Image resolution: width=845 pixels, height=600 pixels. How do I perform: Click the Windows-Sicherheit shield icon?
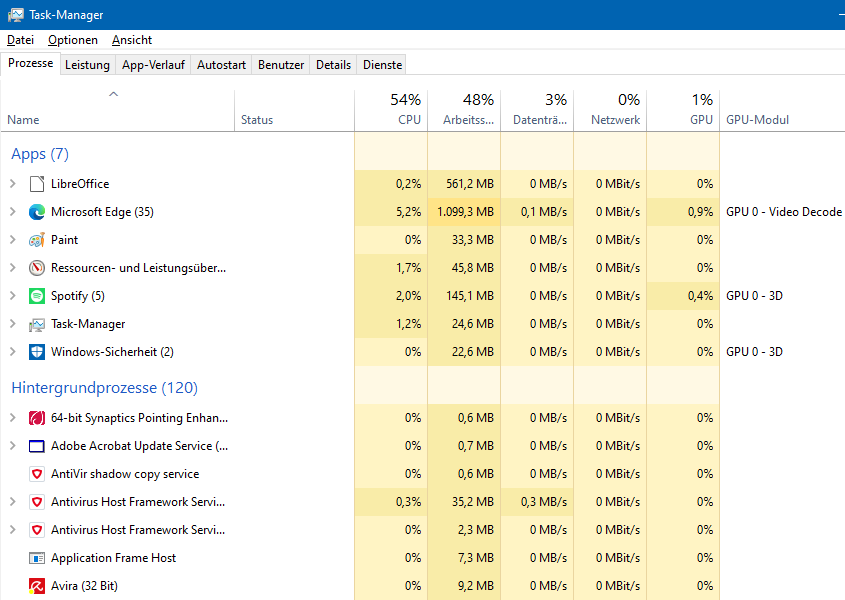coord(37,352)
